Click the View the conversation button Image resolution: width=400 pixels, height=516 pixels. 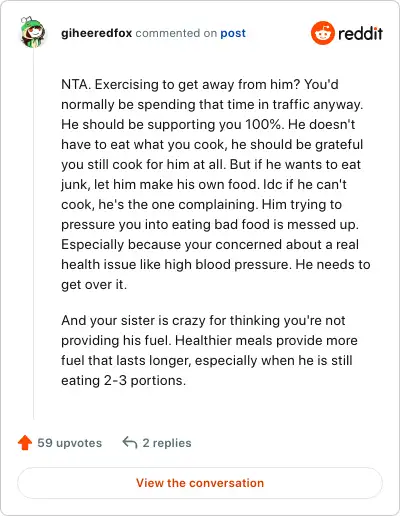(x=200, y=483)
